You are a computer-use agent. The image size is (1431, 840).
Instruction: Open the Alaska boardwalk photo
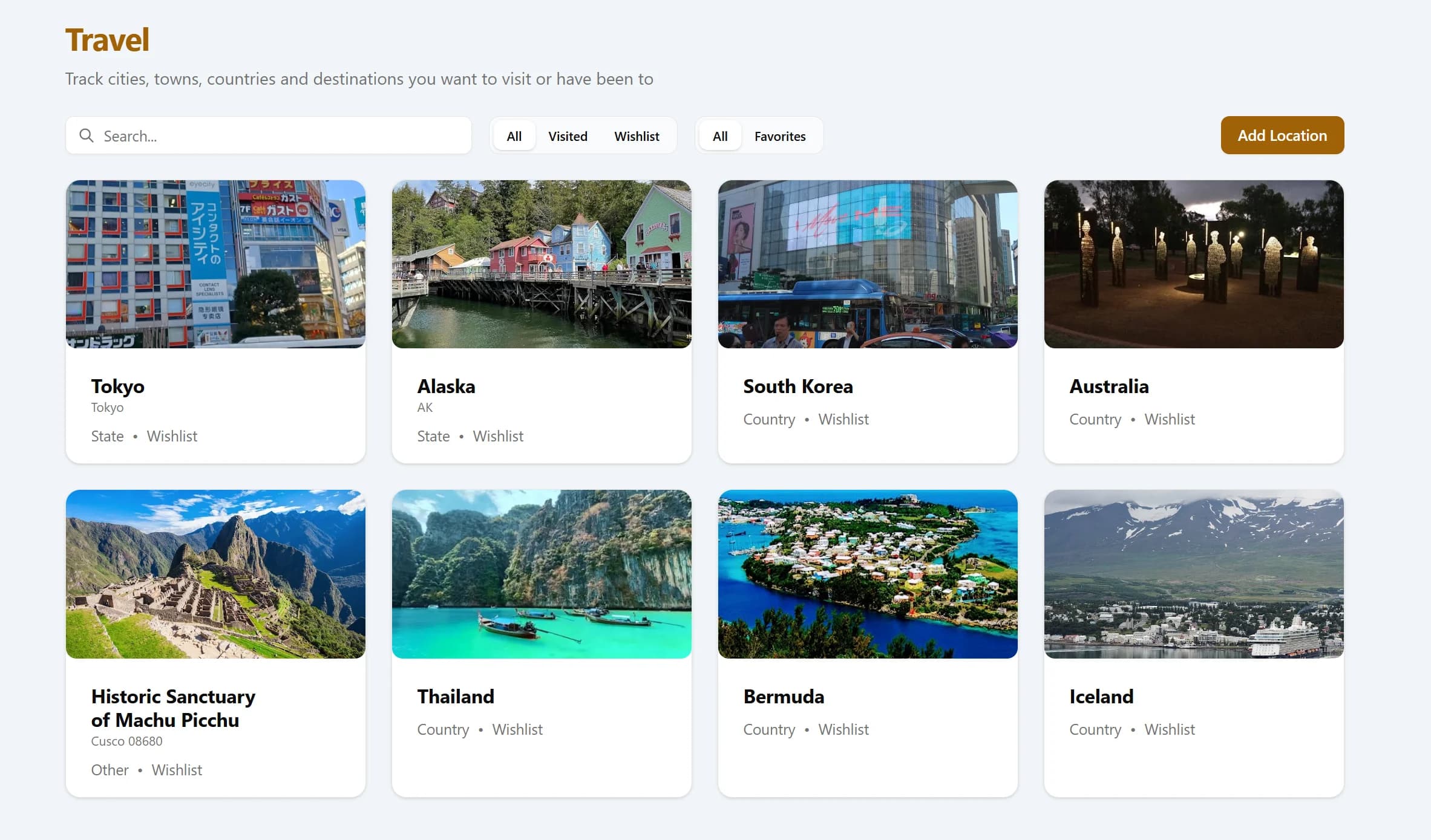[541, 264]
